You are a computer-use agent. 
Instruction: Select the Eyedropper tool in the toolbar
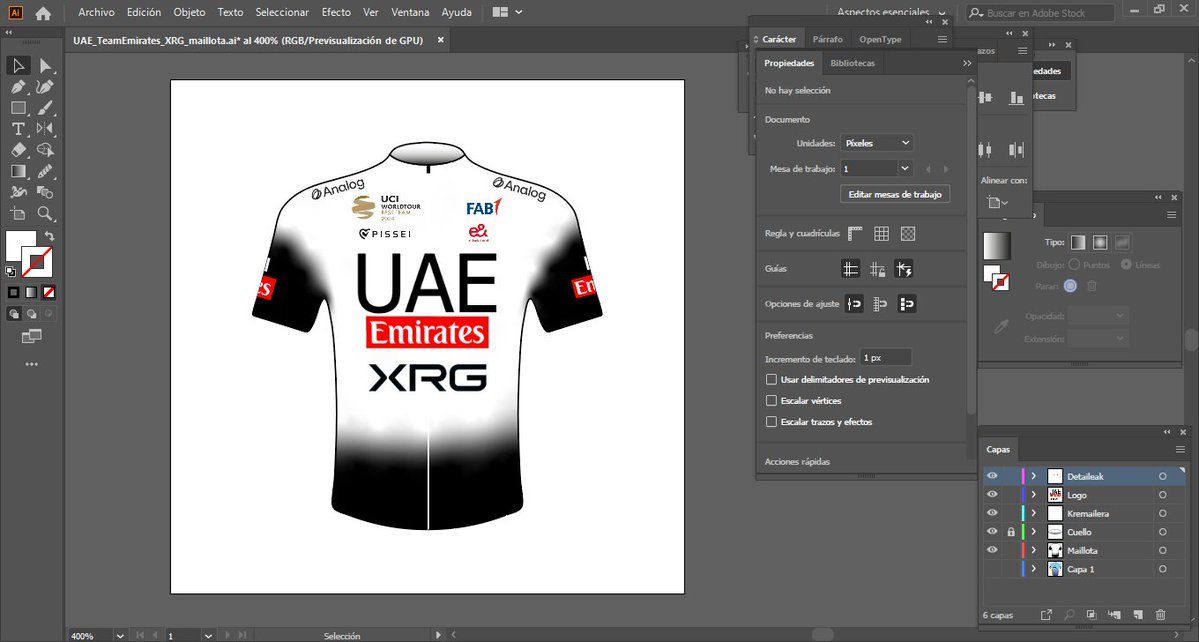(x=45, y=171)
